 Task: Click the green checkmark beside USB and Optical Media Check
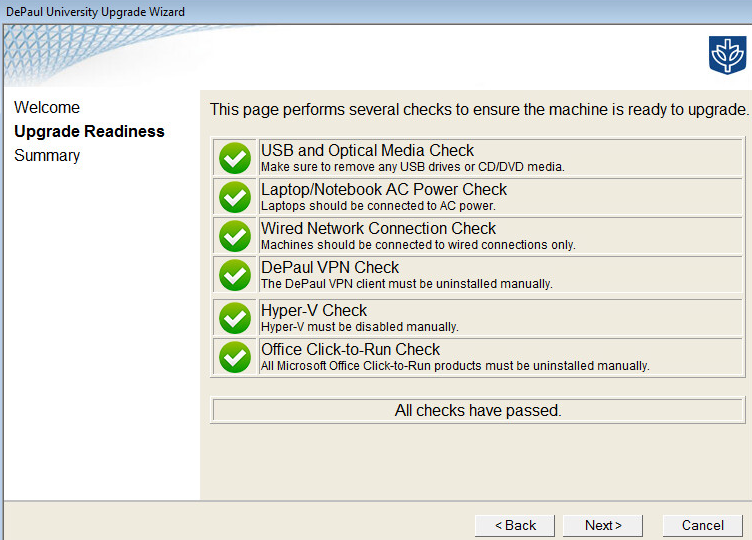pyautogui.click(x=235, y=158)
